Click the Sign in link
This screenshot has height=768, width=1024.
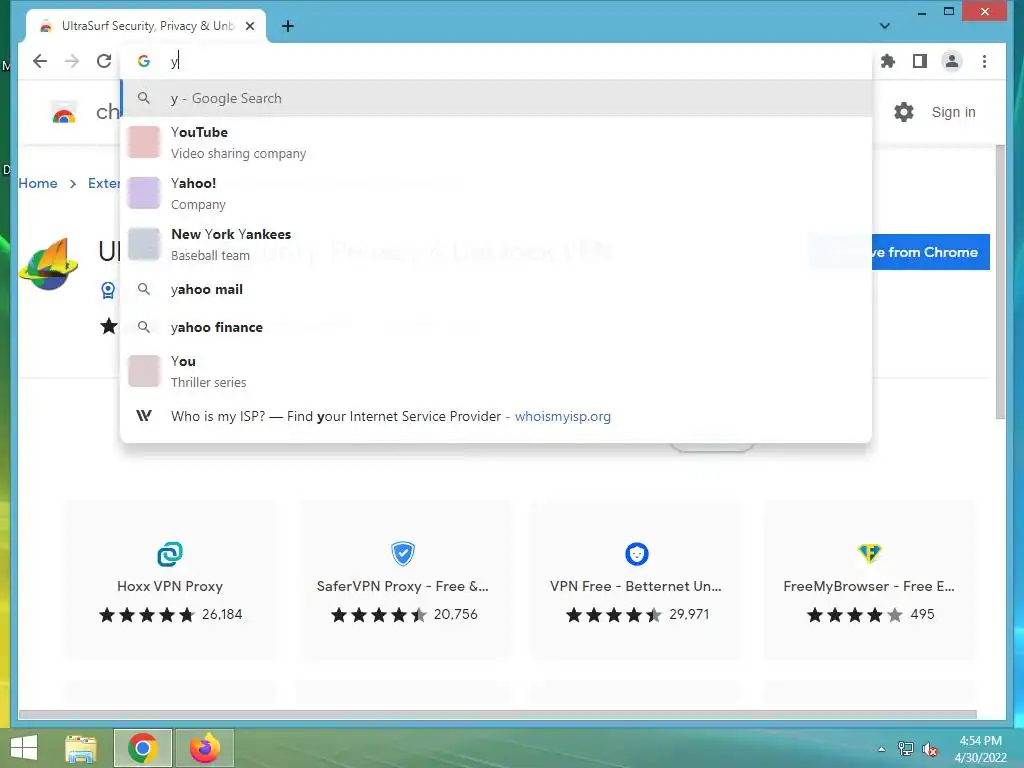953,112
